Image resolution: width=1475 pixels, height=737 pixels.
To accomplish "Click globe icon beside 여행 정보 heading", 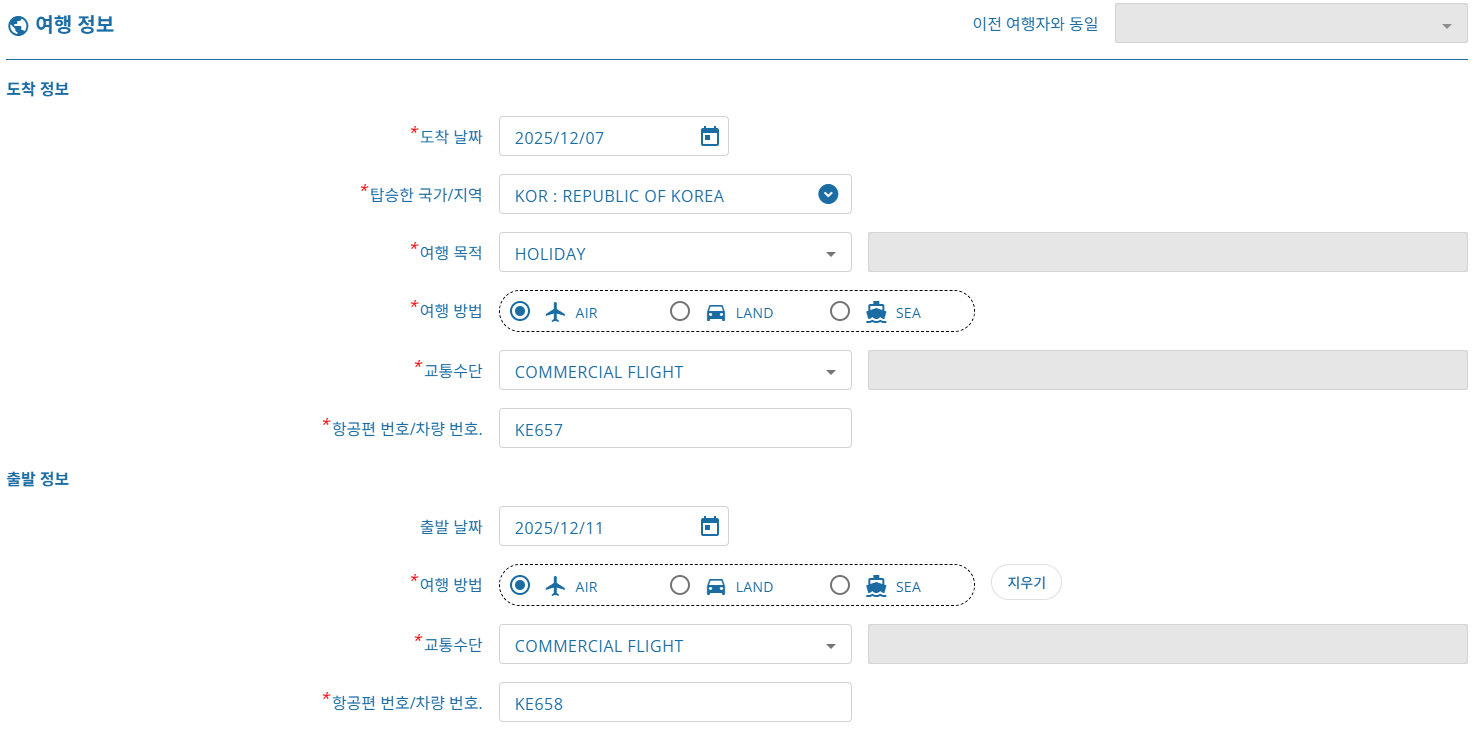I will tap(17, 25).
